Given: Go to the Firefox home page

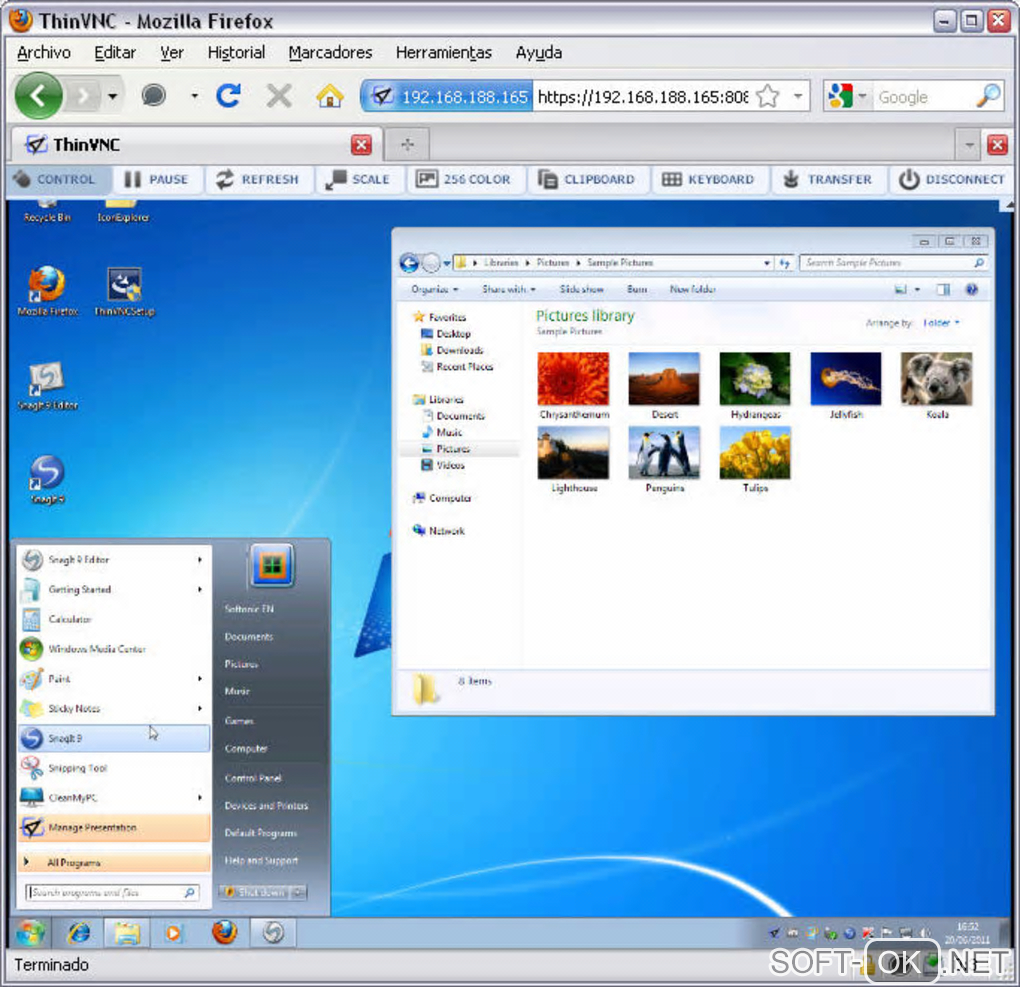Looking at the screenshot, I should (330, 96).
